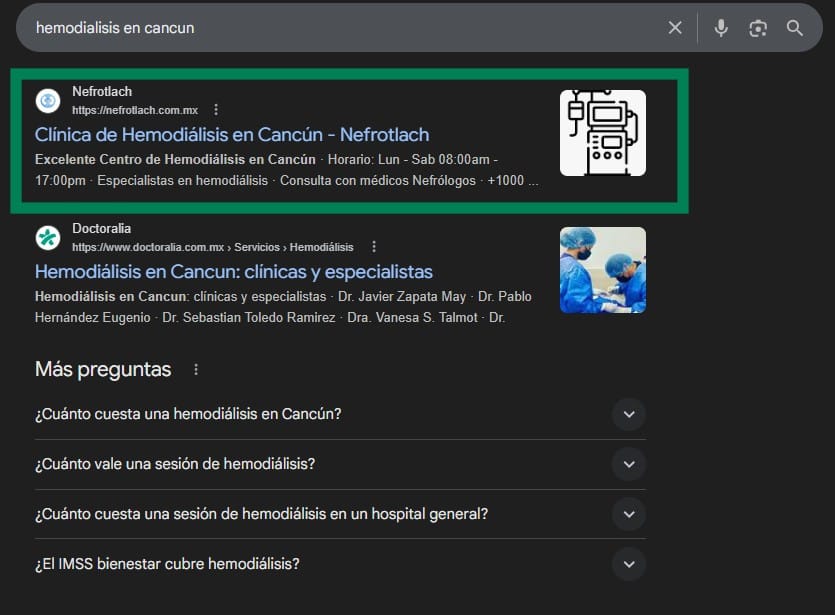Expand '¿Cuánto vale una sesión de hemodiálisis?'
This screenshot has width=835, height=615.
[628, 464]
